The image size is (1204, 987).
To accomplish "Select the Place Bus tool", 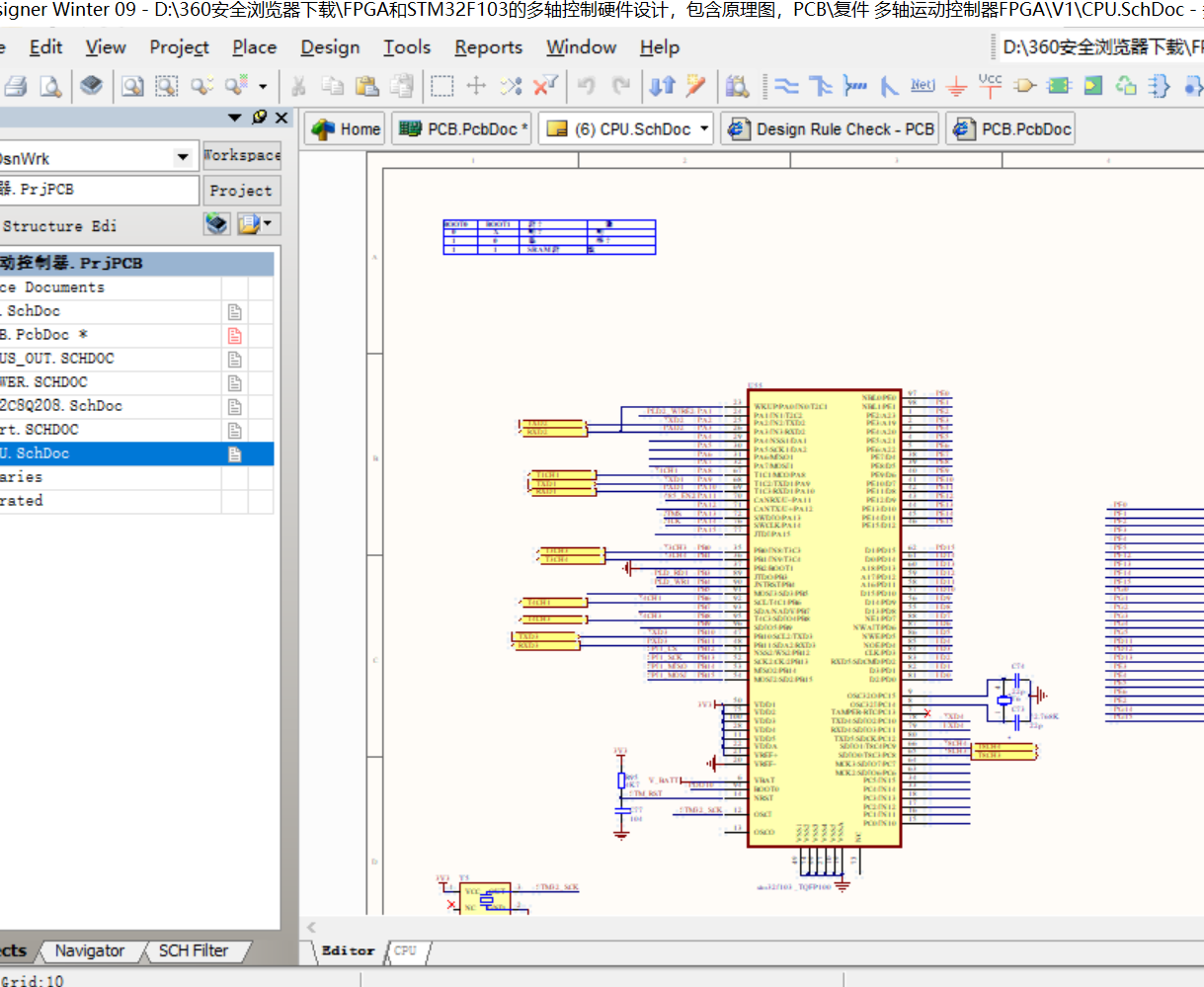I will (821, 87).
